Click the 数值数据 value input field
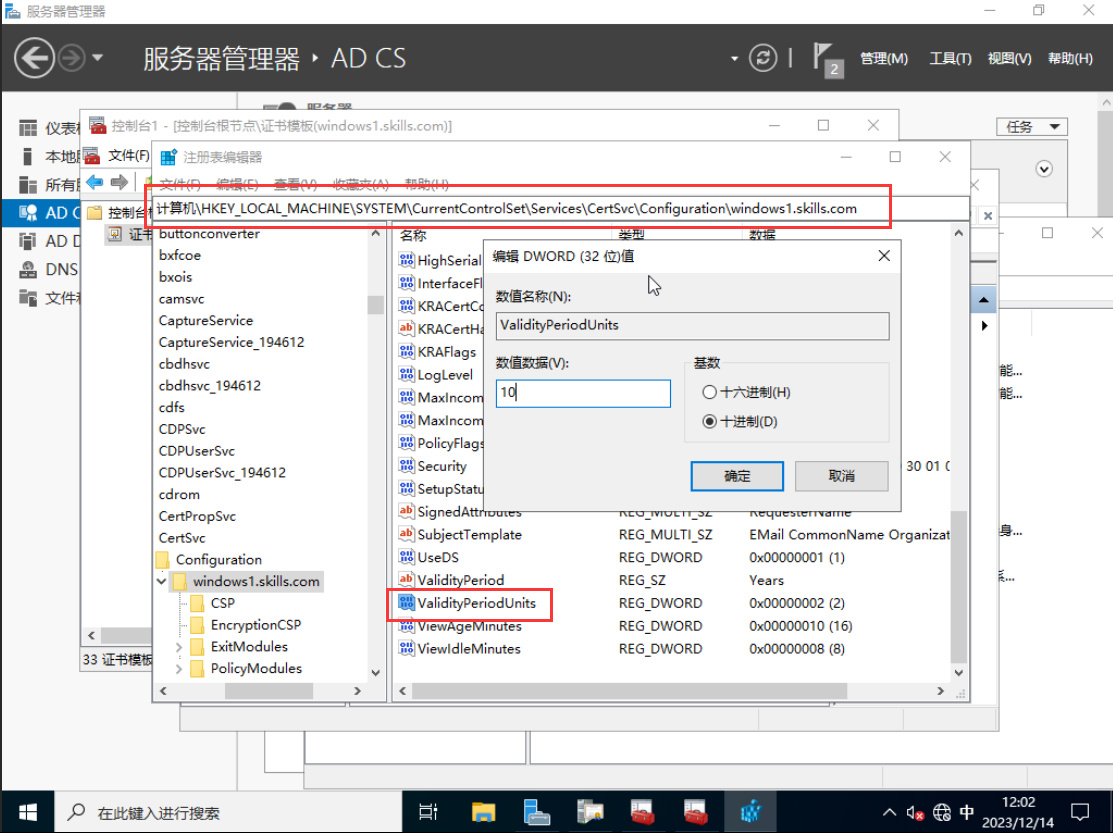The width and height of the screenshot is (1113, 833). (583, 393)
